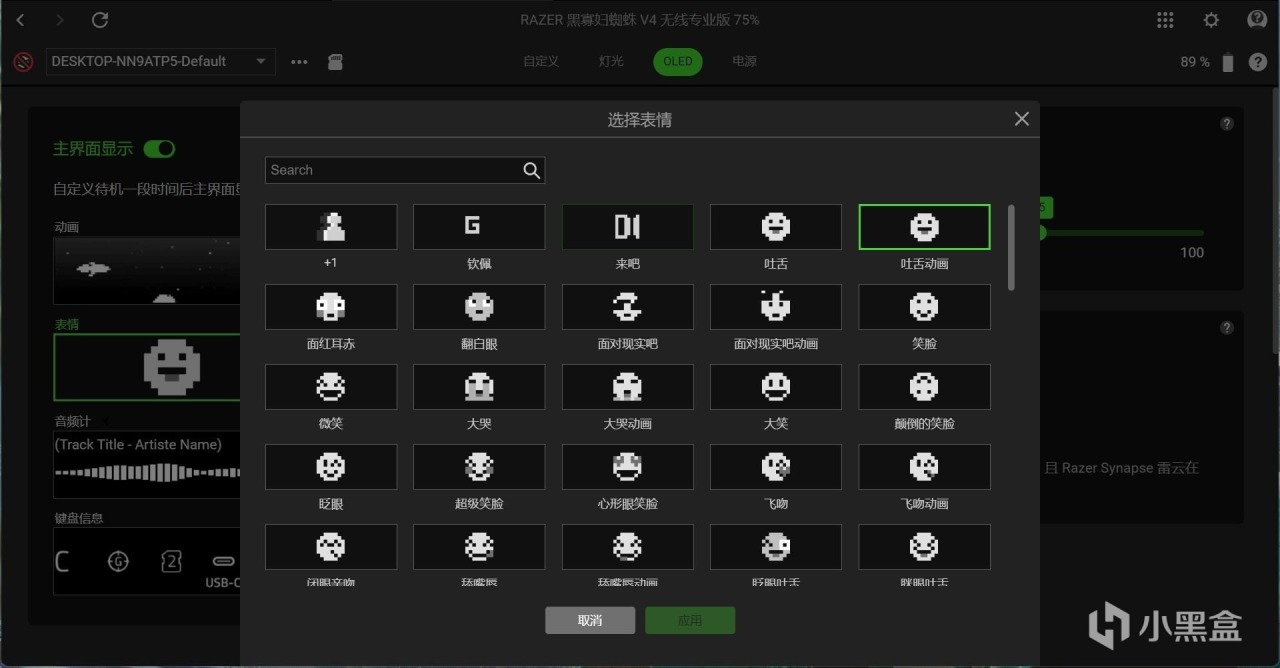Cancel with the 取消 button
Image resolution: width=1280 pixels, height=668 pixels.
pos(590,620)
